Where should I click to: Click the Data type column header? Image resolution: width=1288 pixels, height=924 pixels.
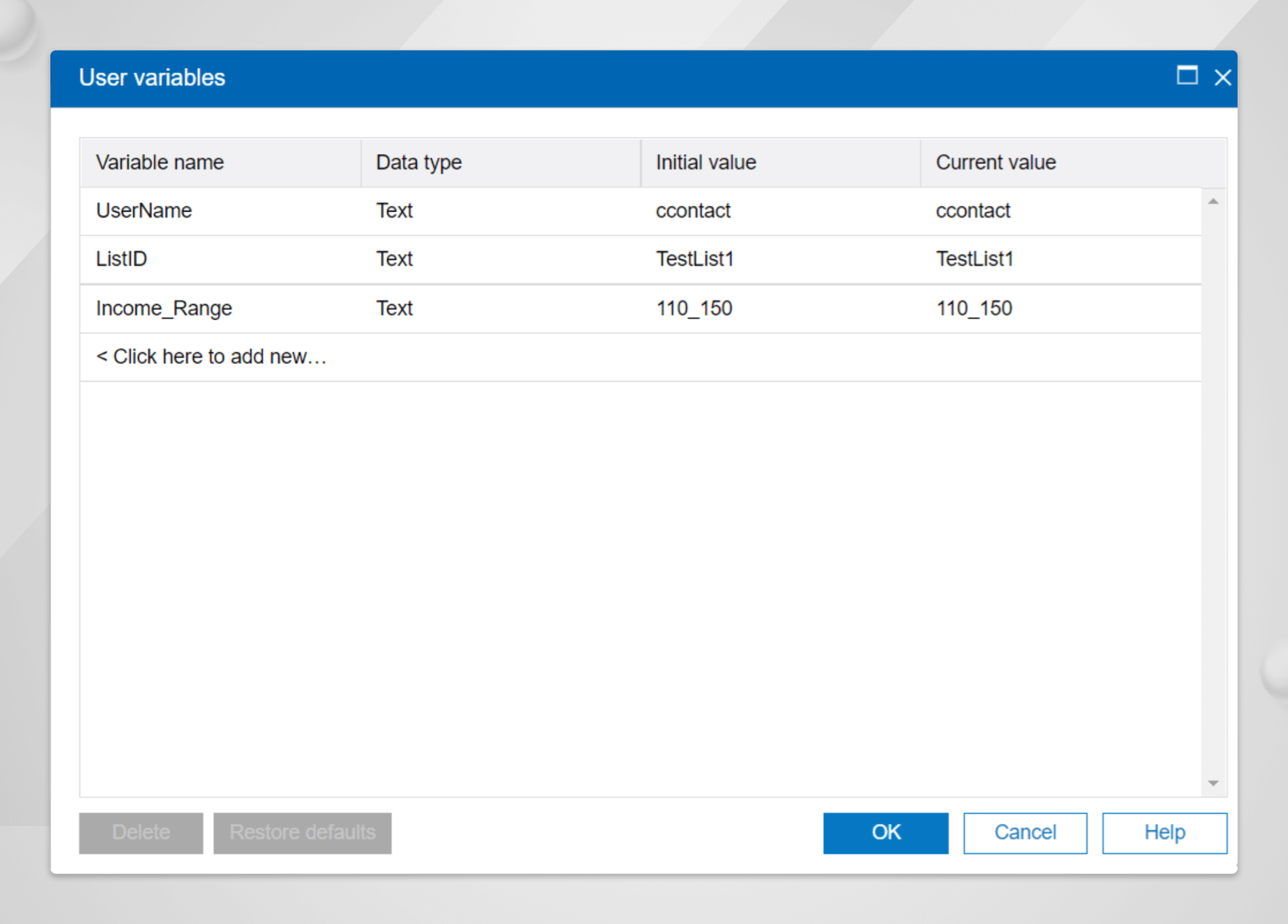[x=418, y=162]
